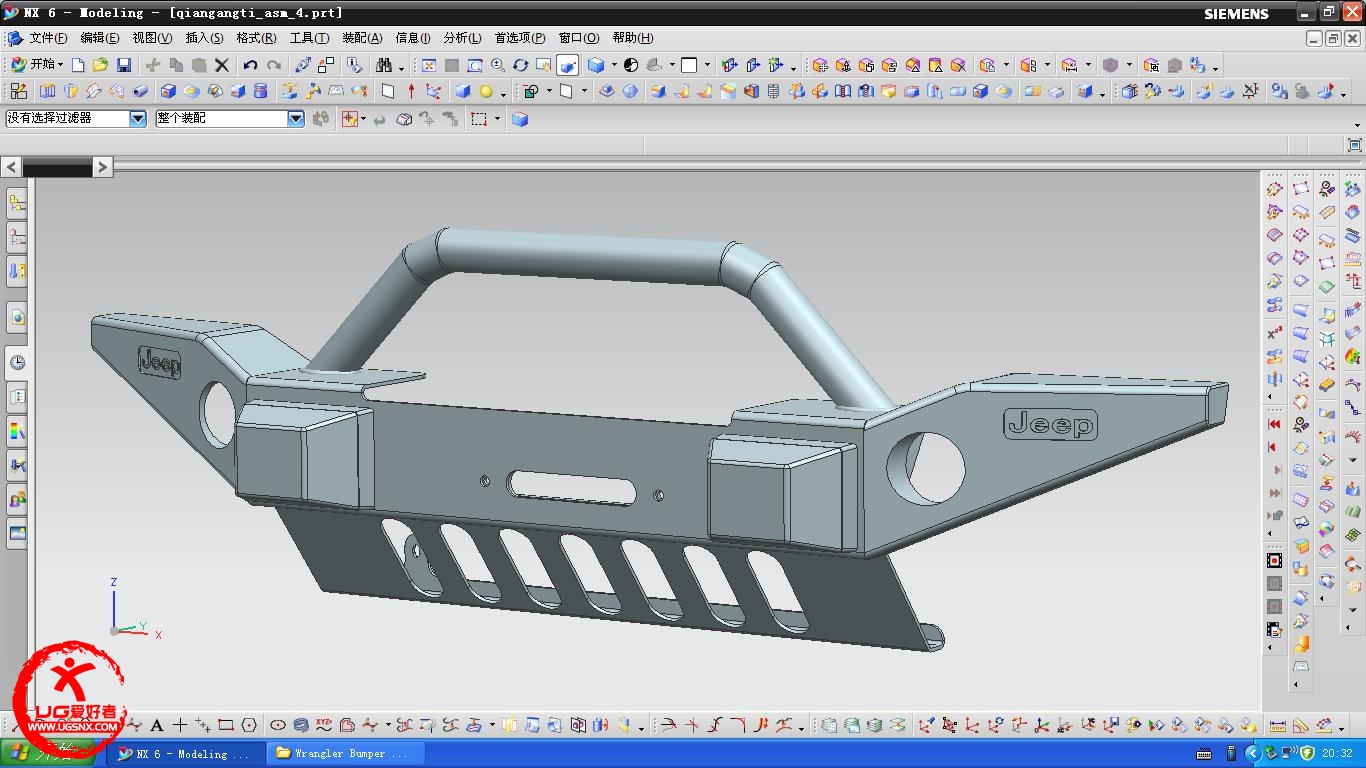The width and height of the screenshot is (1366, 768).
Task: Open the binoculars Command Finder icon
Action: coord(384,65)
